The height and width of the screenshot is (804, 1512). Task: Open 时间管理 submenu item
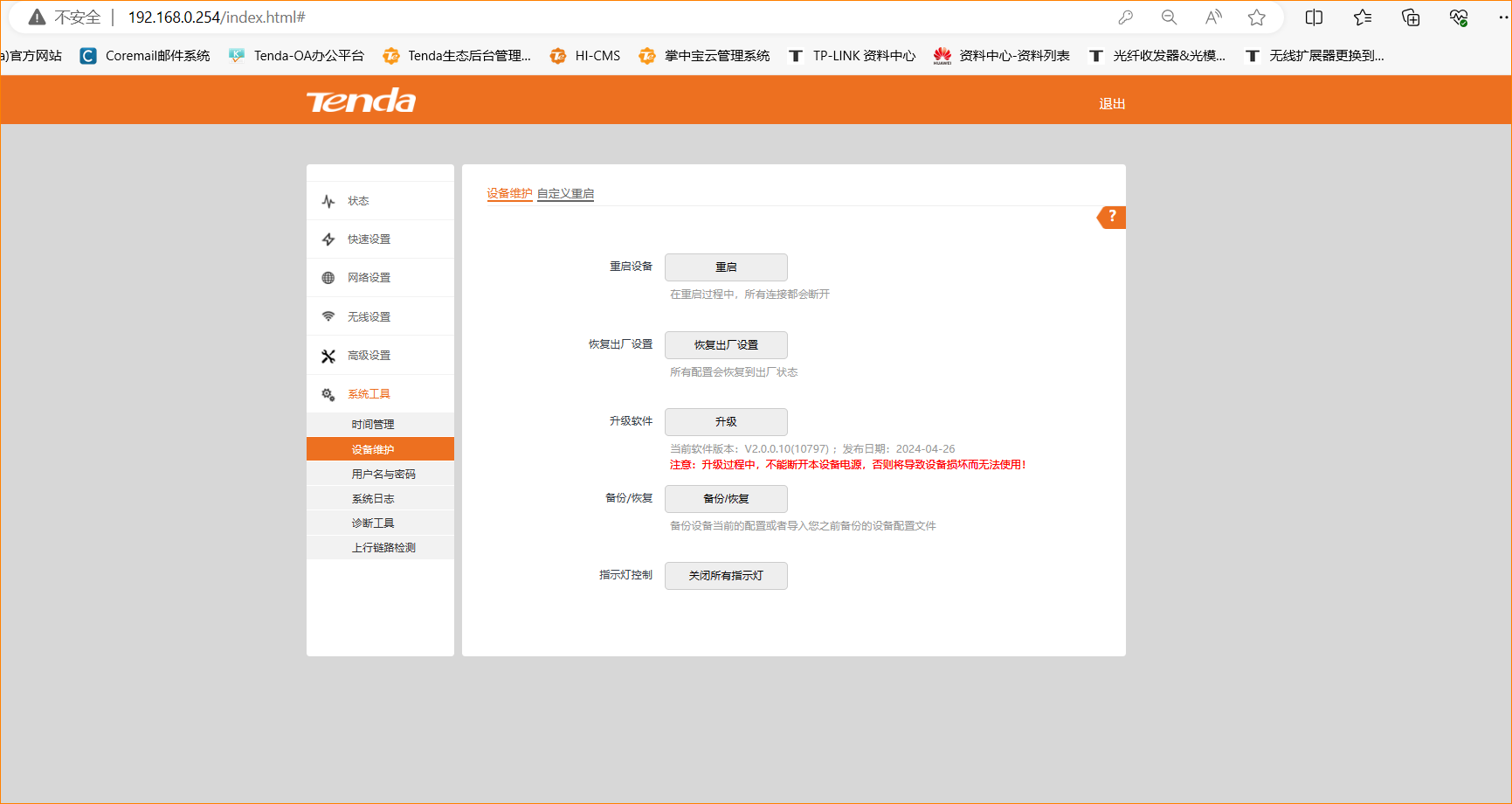coord(380,425)
